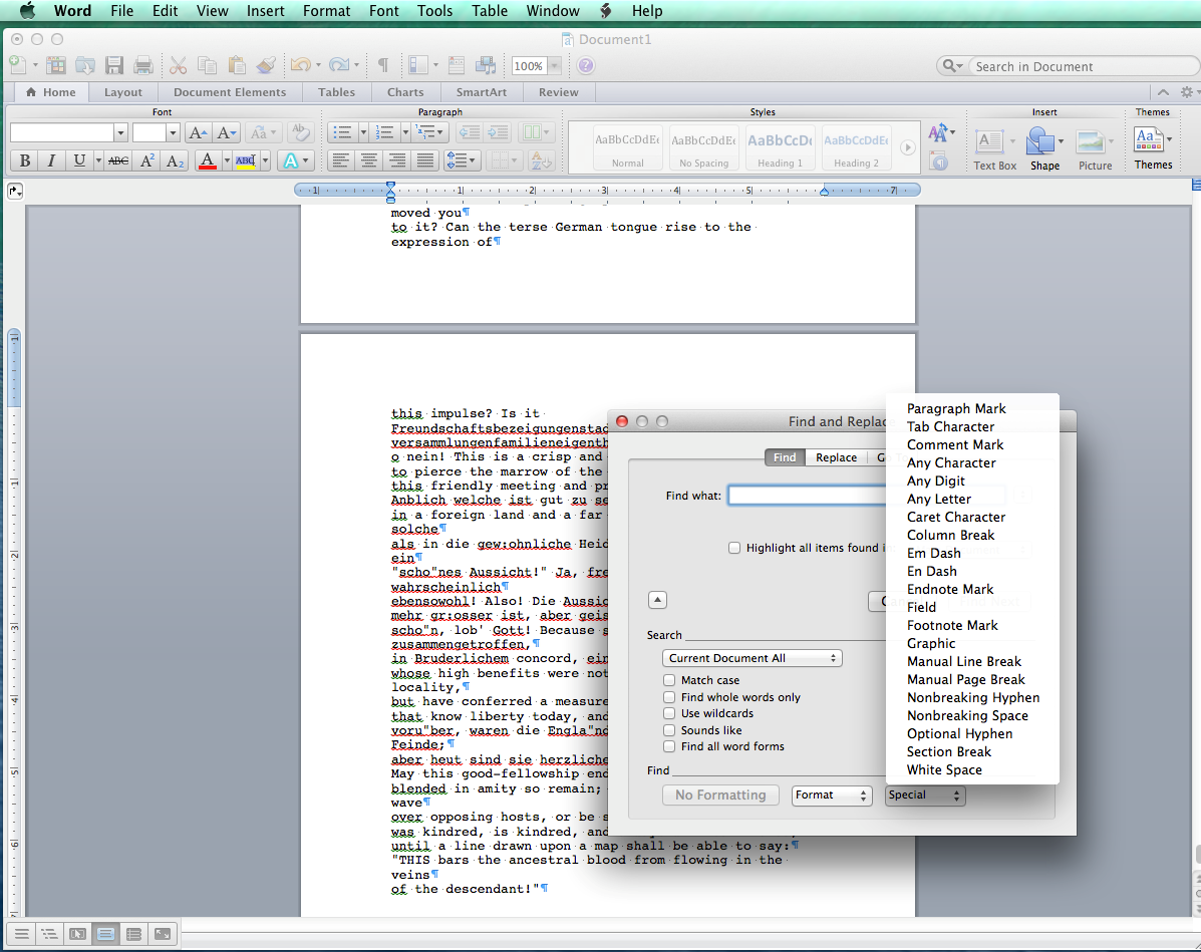Enable the Match case checkbox
Screen dimensions: 1201x952
pos(669,681)
